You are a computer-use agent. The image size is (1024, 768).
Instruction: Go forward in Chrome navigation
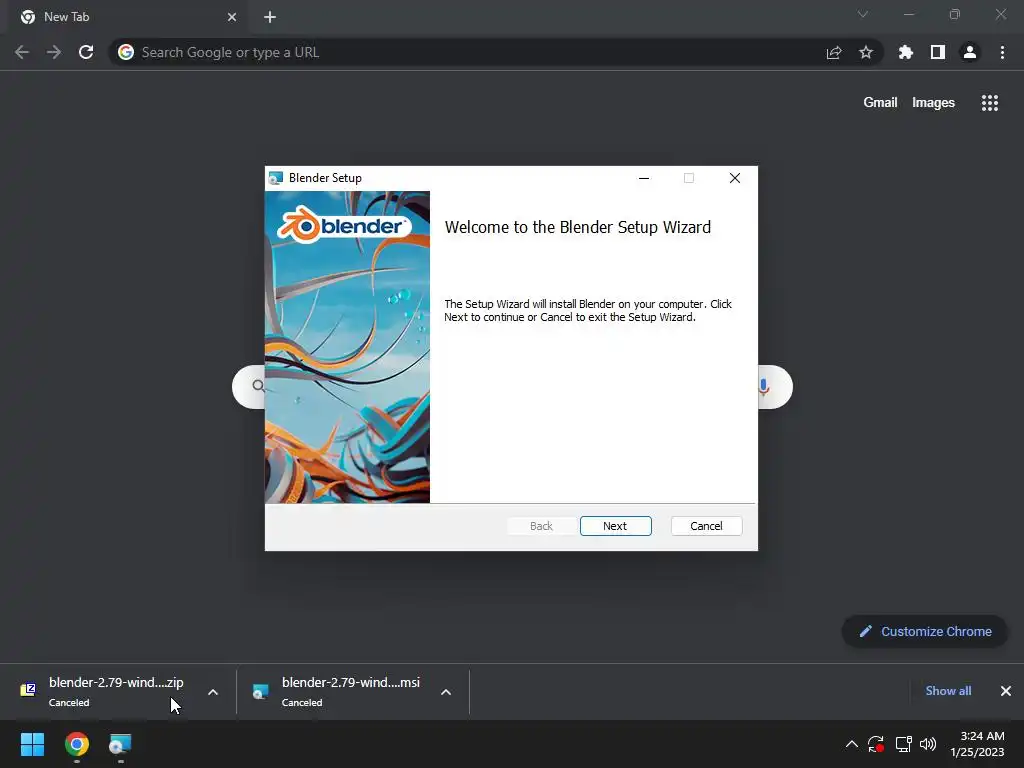54,52
